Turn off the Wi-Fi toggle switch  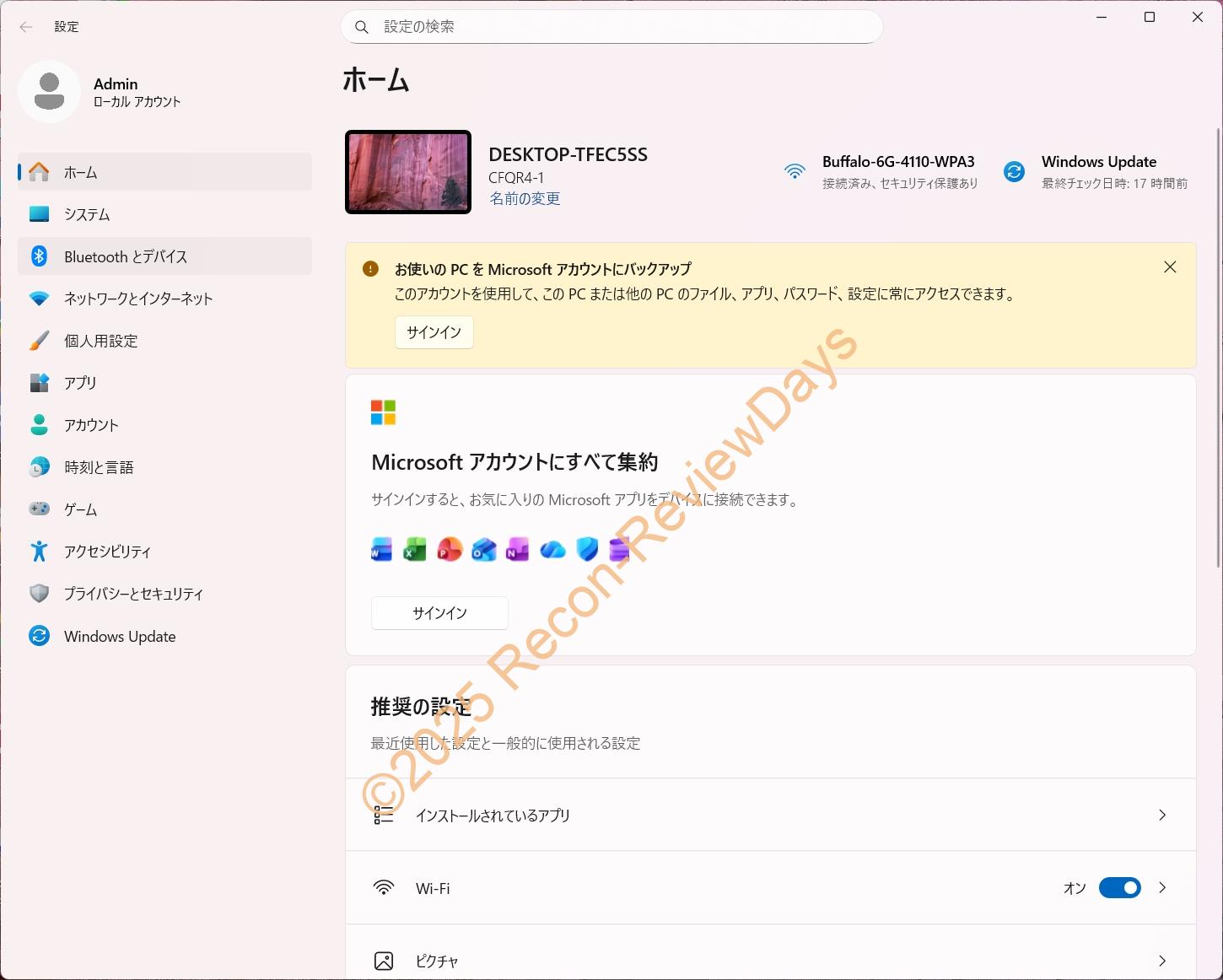click(x=1119, y=888)
